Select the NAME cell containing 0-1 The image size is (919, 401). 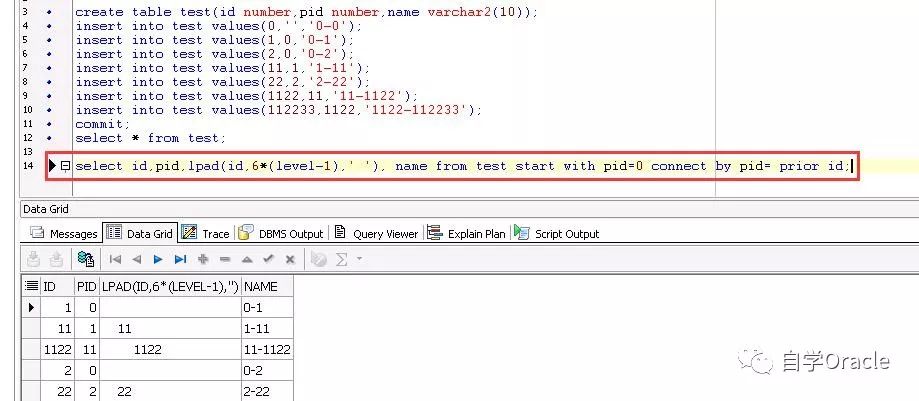267,307
